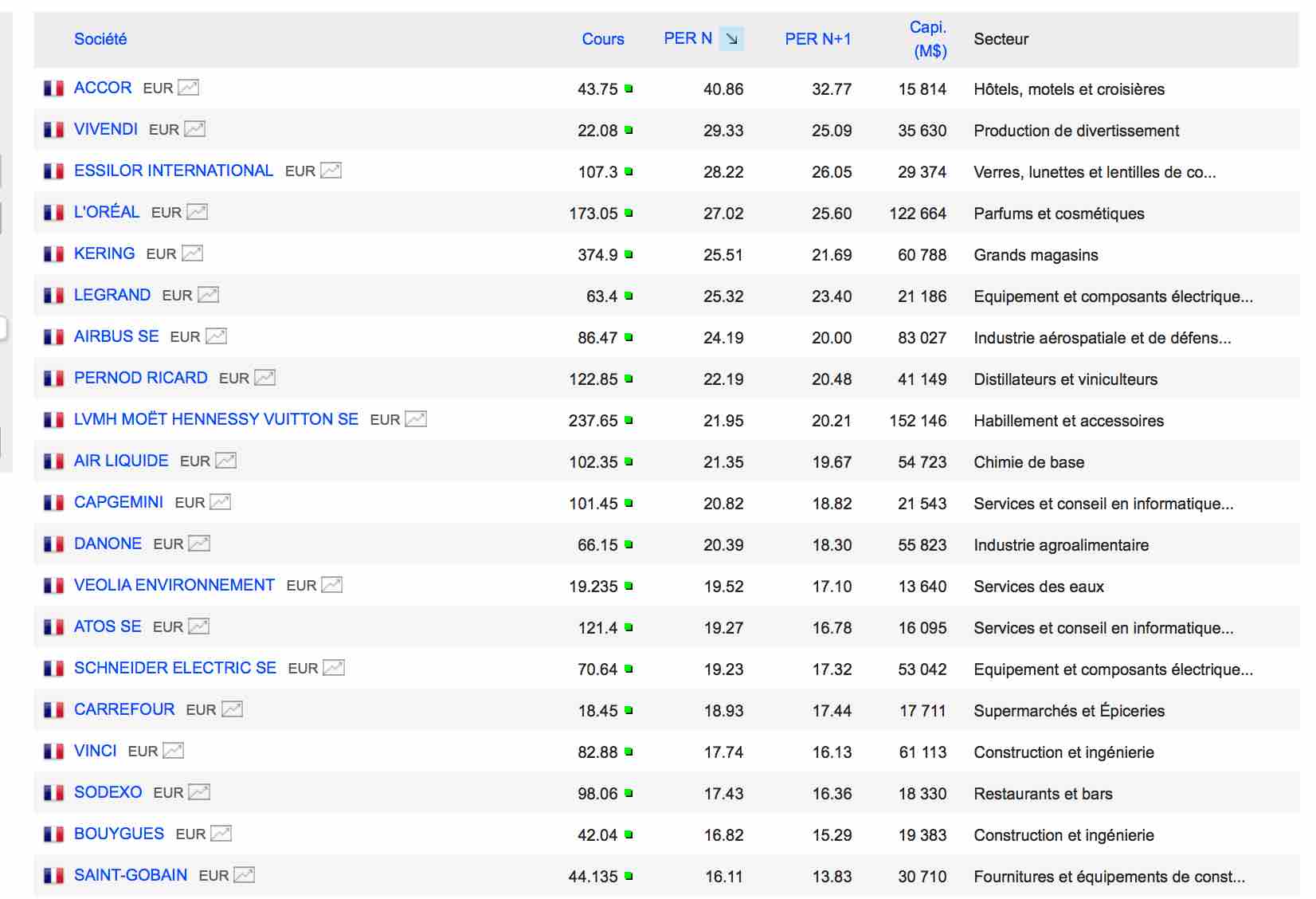Select the sector text 'Production de divertissement'
Image resolution: width=1316 pixels, height=899 pixels.
click(x=1076, y=131)
